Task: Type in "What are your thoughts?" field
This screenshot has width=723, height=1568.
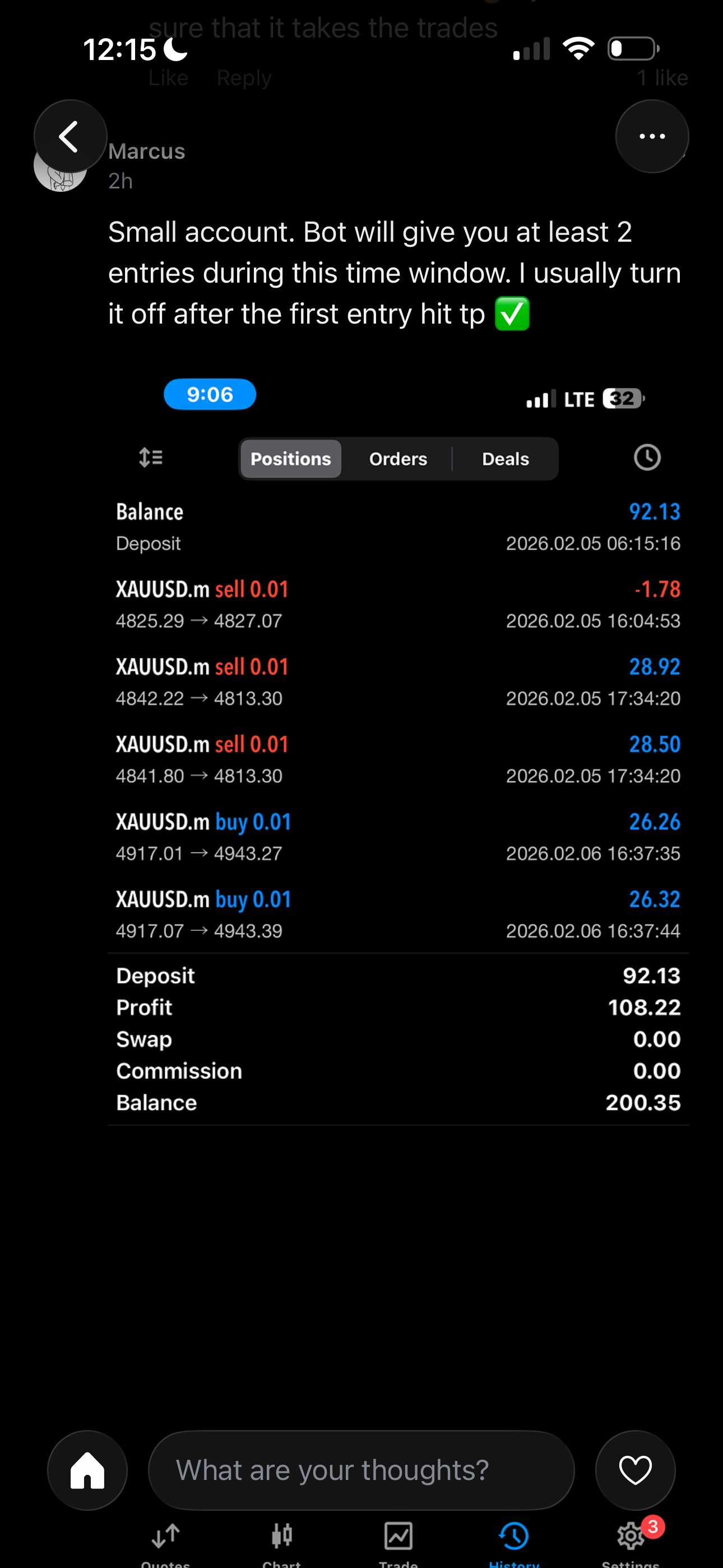Action: point(361,1470)
